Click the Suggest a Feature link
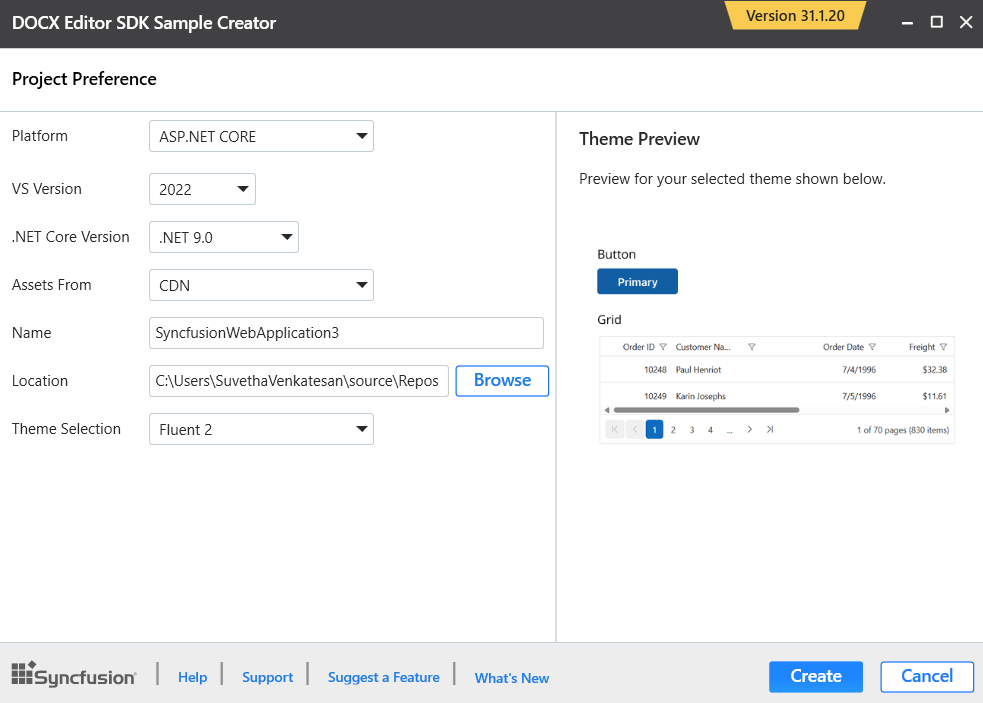 (x=383, y=677)
